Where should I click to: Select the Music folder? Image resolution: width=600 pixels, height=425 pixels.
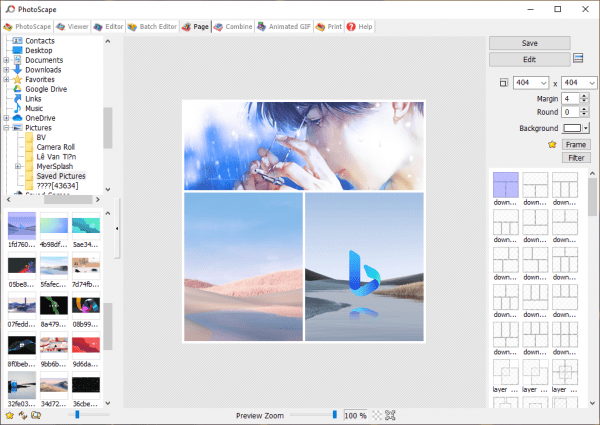coord(34,108)
